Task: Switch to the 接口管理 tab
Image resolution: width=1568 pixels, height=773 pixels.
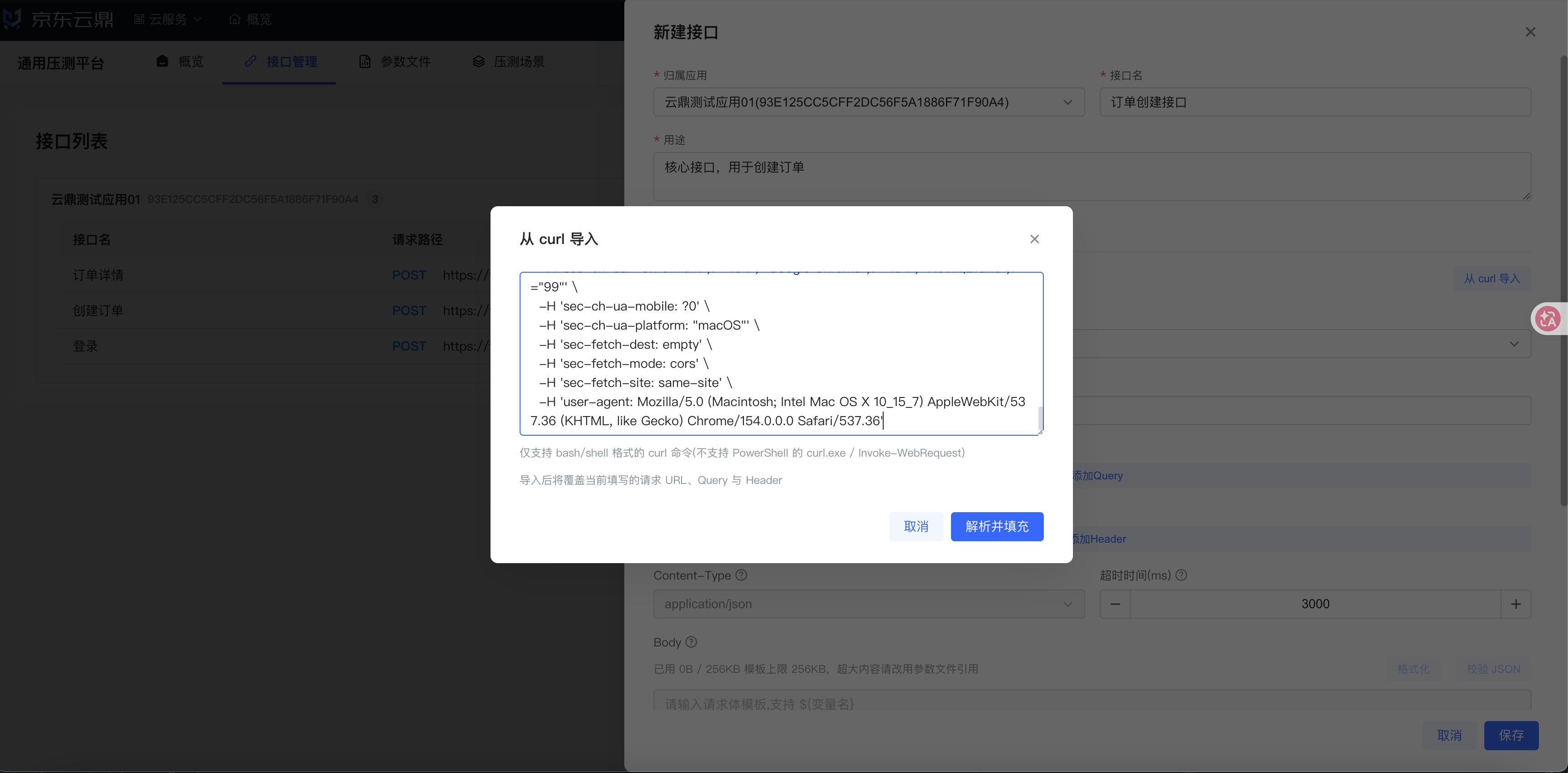Action: (x=280, y=61)
